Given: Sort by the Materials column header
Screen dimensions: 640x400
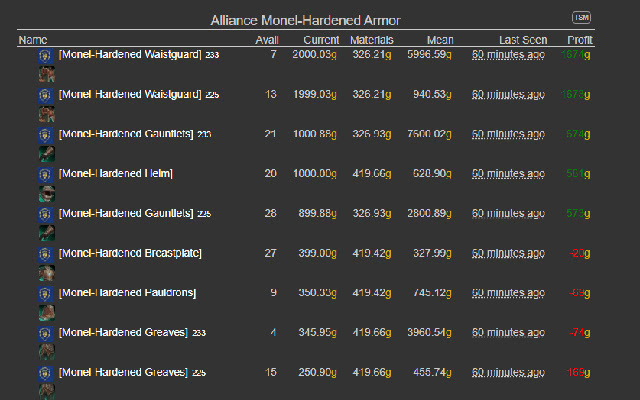Looking at the screenshot, I should 372,40.
